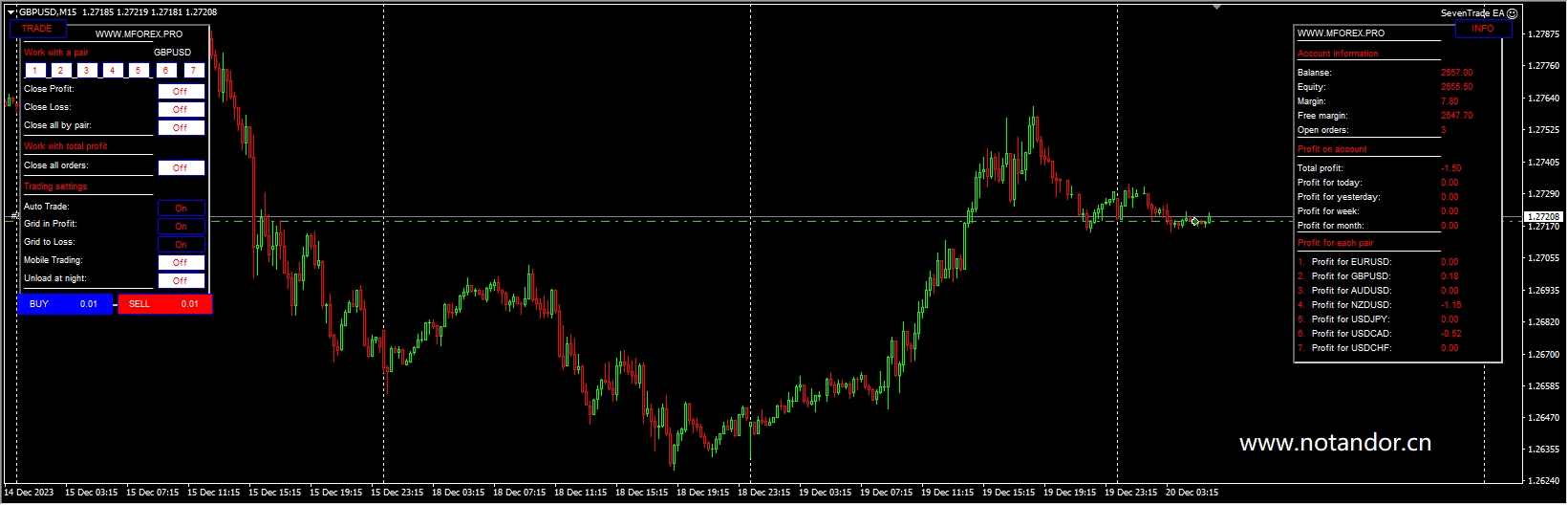Turn on Close all orders
1568x505 pixels.
click(181, 167)
